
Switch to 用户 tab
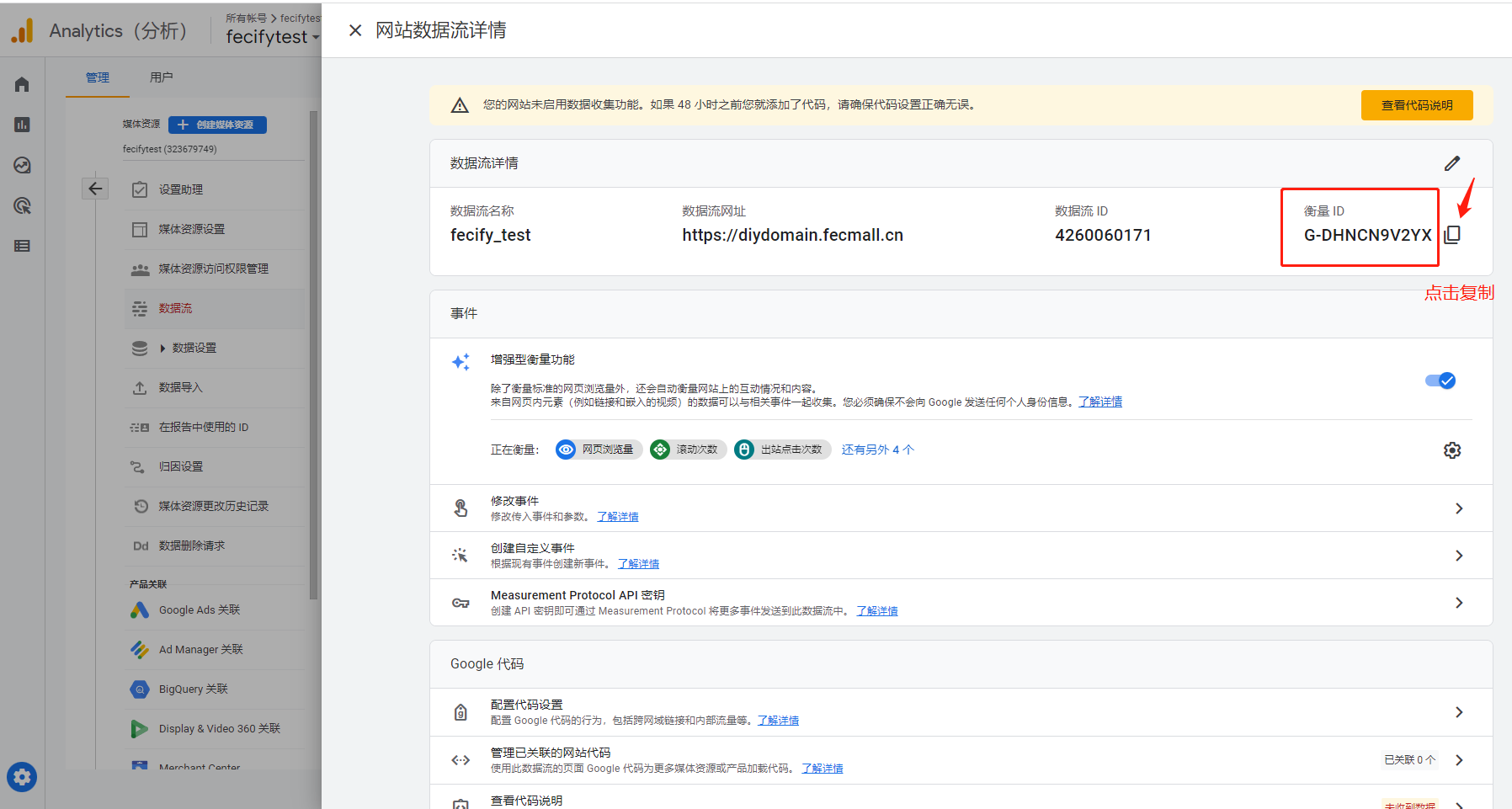(x=162, y=77)
